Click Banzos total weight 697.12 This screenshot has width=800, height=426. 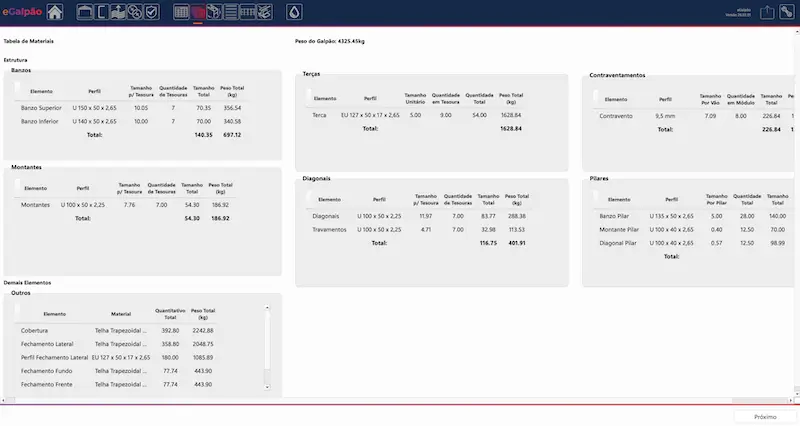(232, 135)
